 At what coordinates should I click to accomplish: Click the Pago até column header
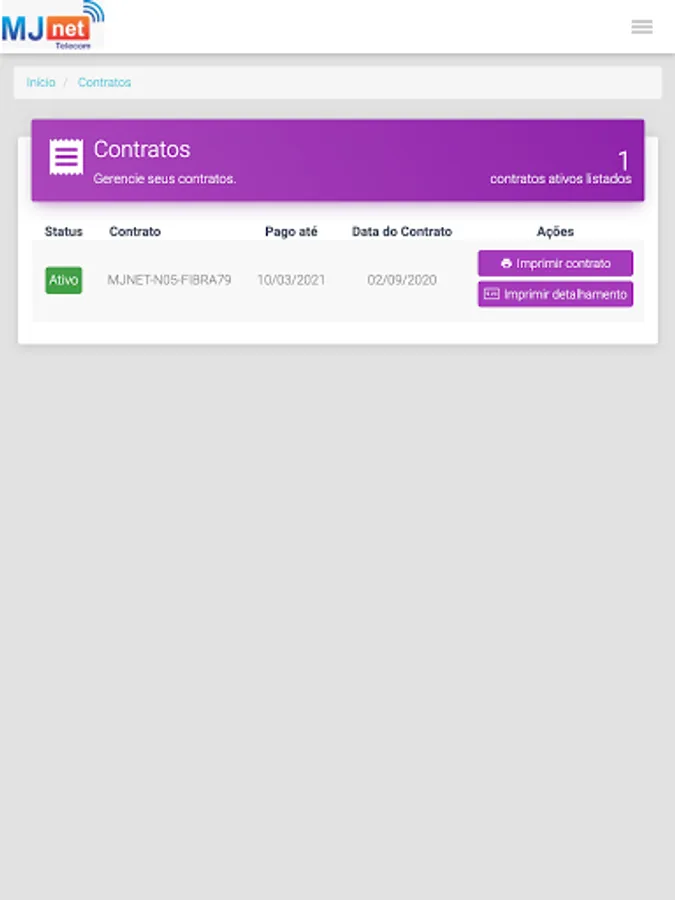291,231
